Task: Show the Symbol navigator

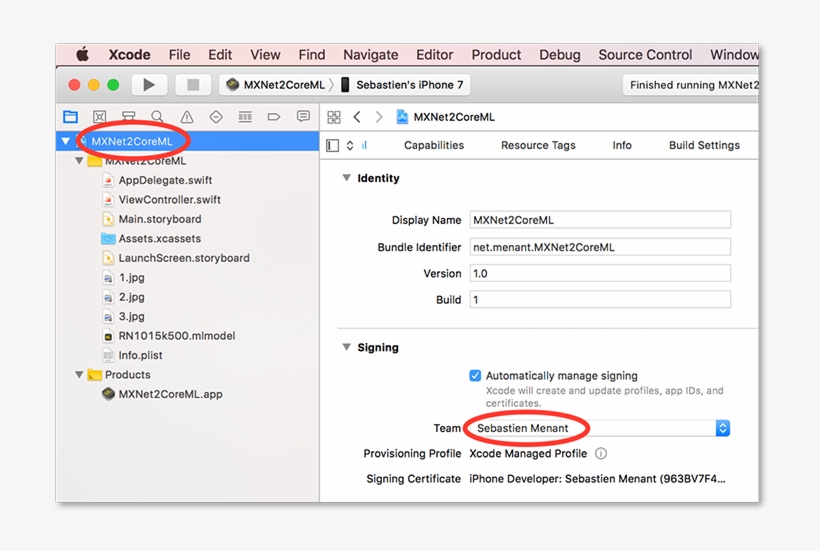Action: (x=99, y=117)
